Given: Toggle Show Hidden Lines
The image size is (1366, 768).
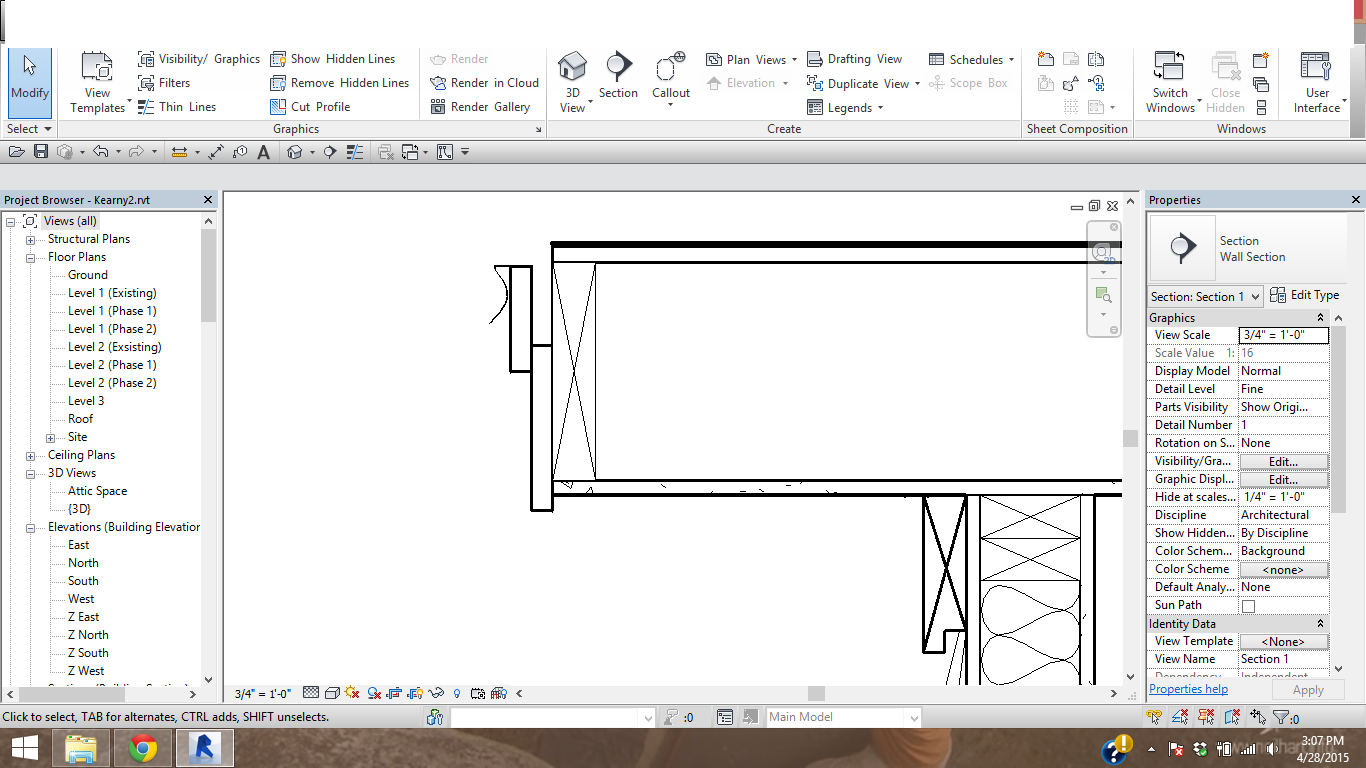Looking at the screenshot, I should point(332,59).
